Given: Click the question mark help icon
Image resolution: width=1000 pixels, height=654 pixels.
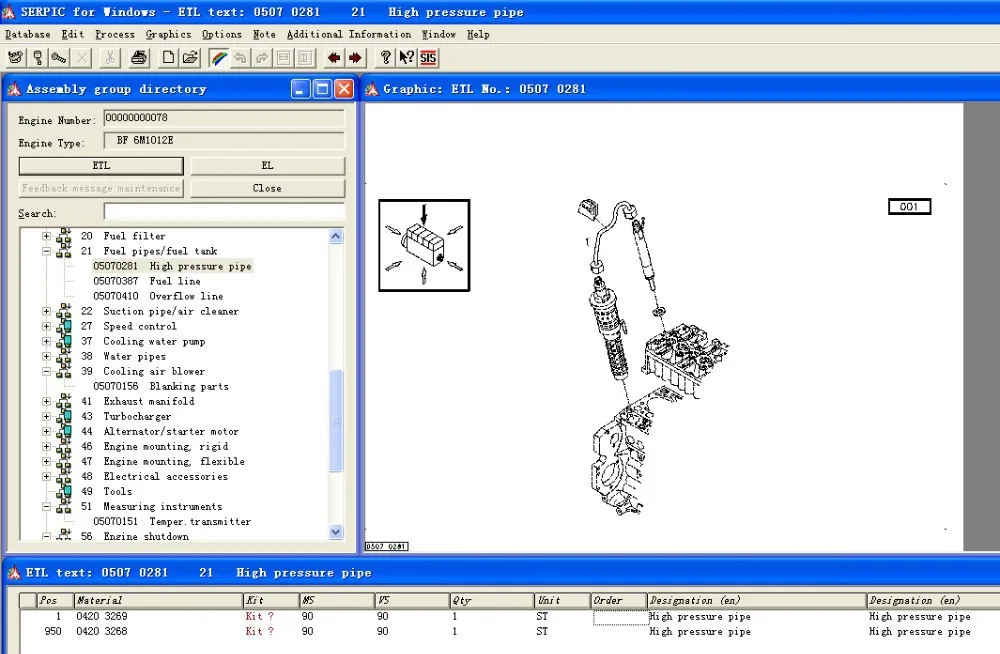Looking at the screenshot, I should pos(385,58).
